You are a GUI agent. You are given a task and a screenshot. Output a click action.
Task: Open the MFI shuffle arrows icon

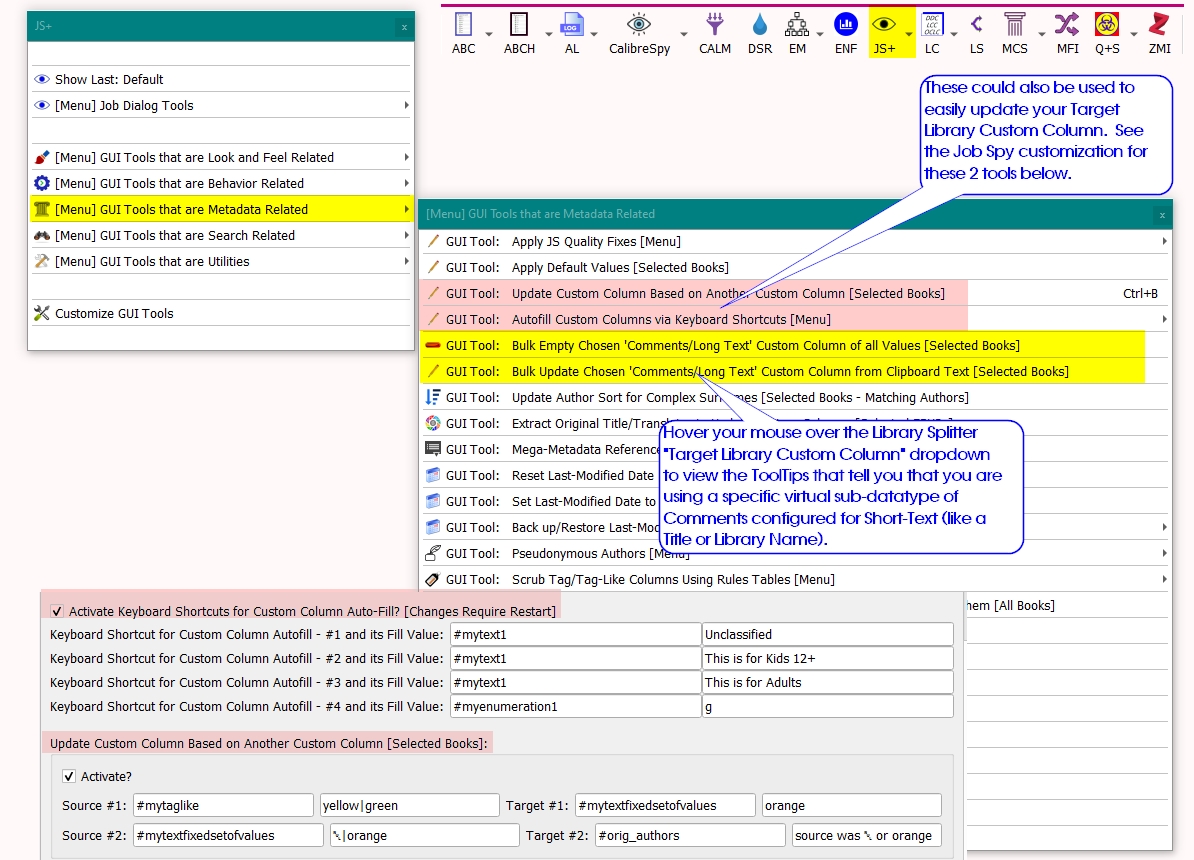(1067, 25)
